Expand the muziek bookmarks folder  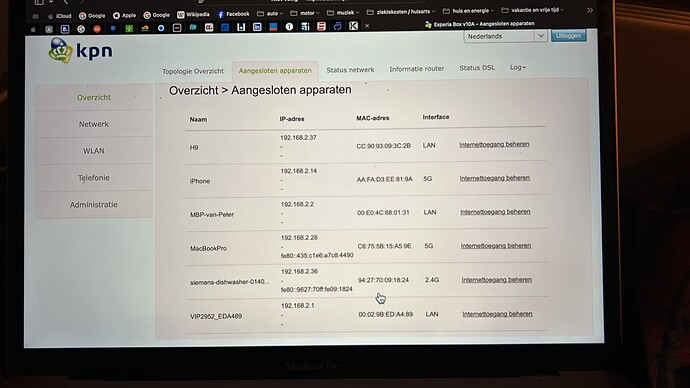[x=343, y=13]
